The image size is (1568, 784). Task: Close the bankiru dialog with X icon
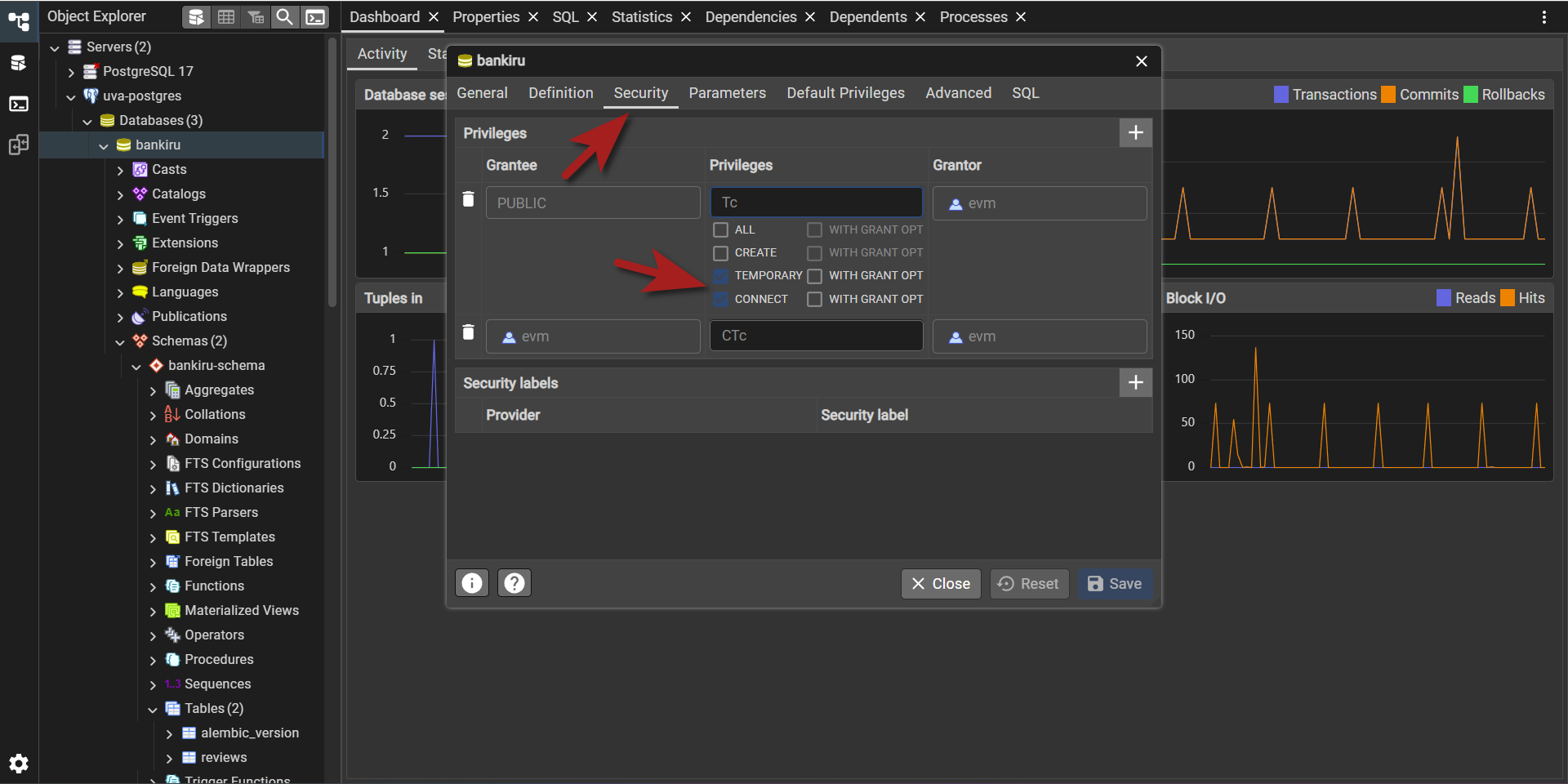tap(1142, 61)
